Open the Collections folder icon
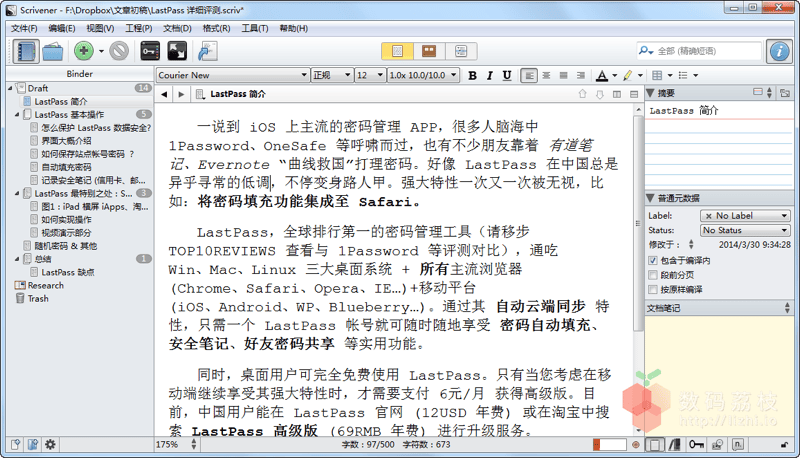 click(x=53, y=52)
